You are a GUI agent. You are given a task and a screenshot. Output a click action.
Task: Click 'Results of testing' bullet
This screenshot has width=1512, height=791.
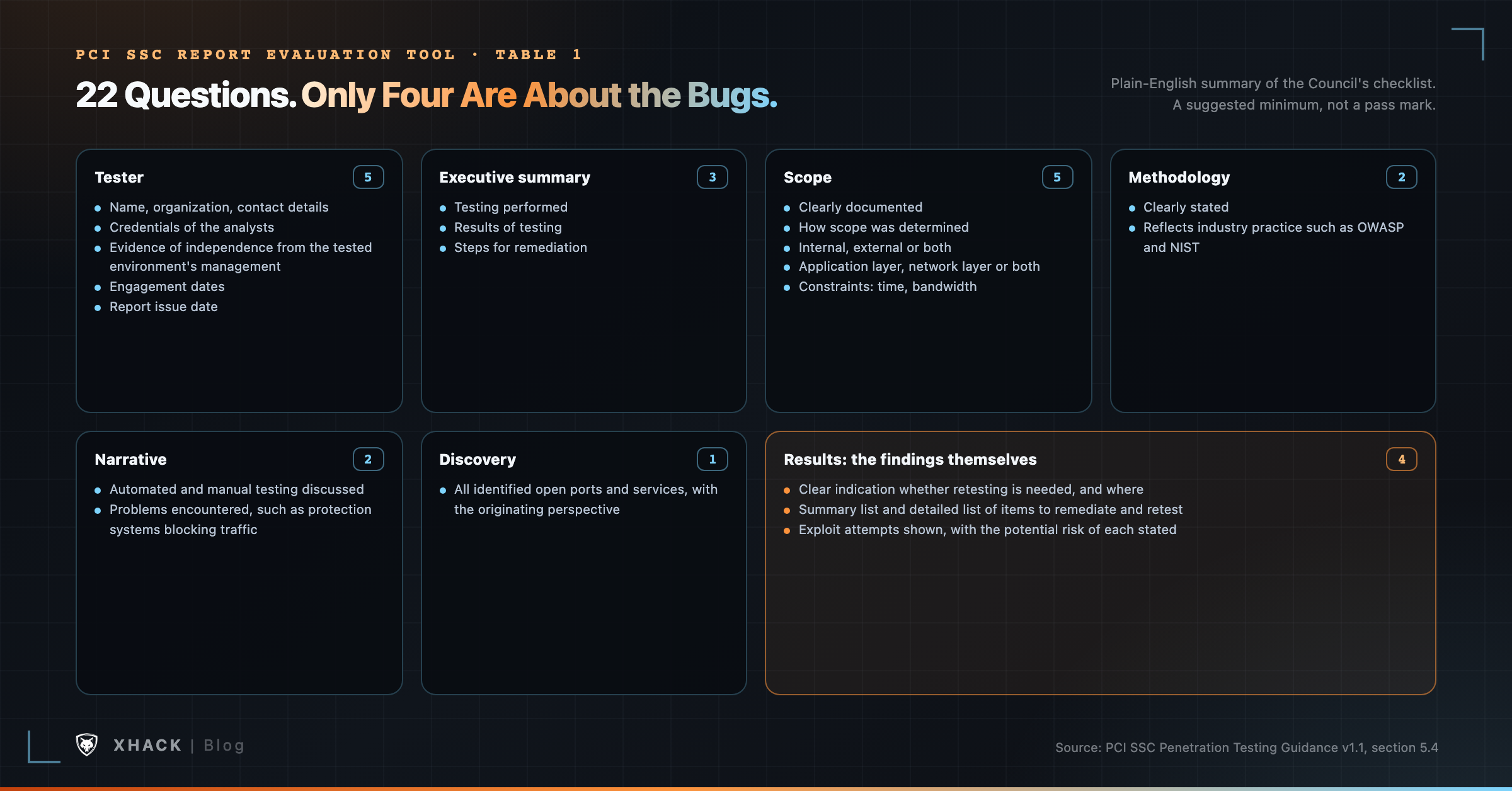pyautogui.click(x=508, y=227)
